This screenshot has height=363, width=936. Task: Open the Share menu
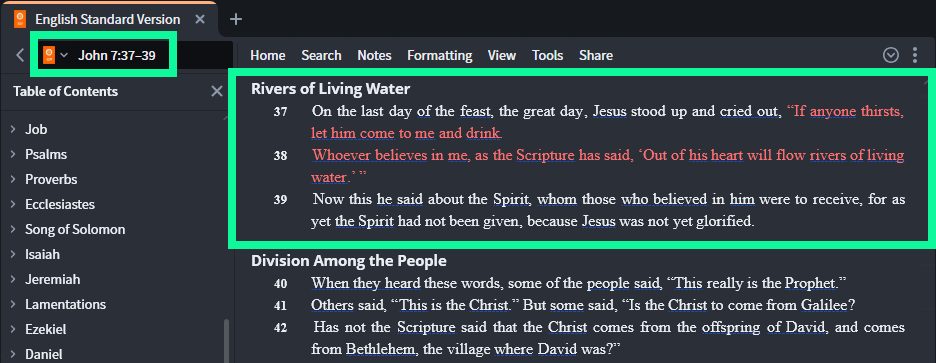(x=596, y=56)
